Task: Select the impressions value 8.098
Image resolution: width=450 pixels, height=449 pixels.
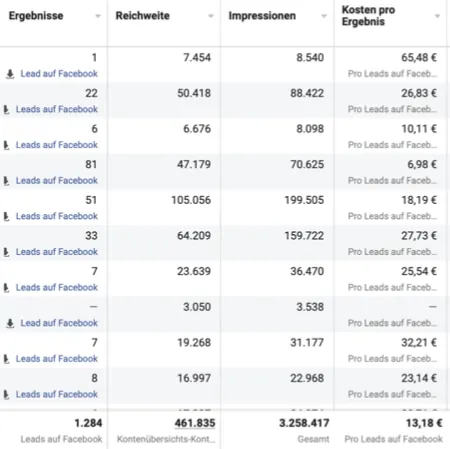Action: tap(310, 129)
